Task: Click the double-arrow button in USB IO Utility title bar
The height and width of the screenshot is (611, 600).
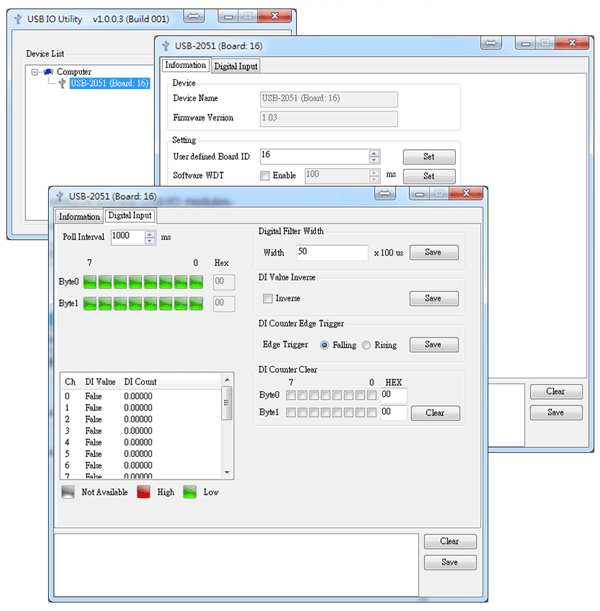Action: pyautogui.click(x=194, y=16)
